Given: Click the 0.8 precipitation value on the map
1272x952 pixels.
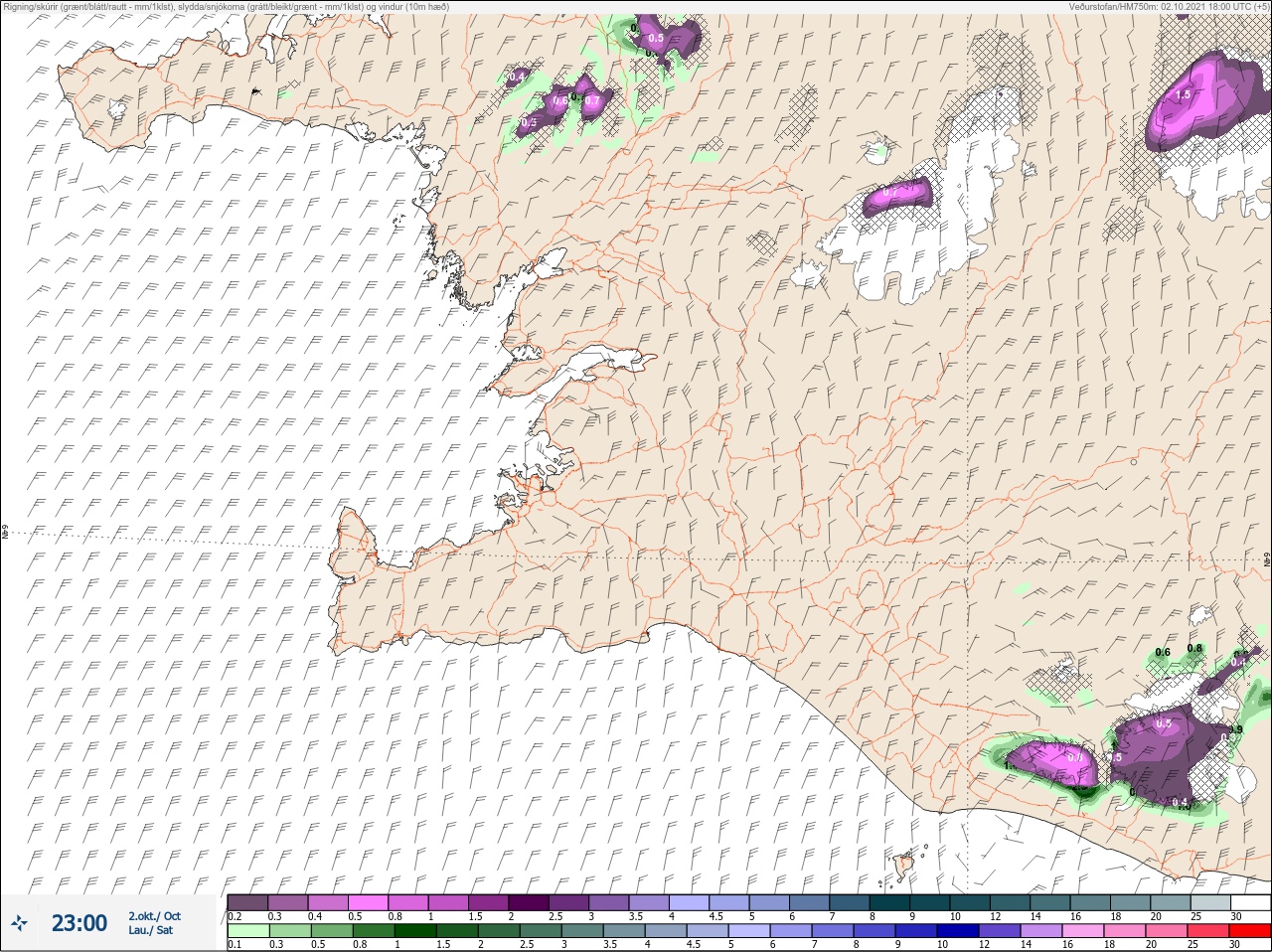Looking at the screenshot, I should (1194, 649).
